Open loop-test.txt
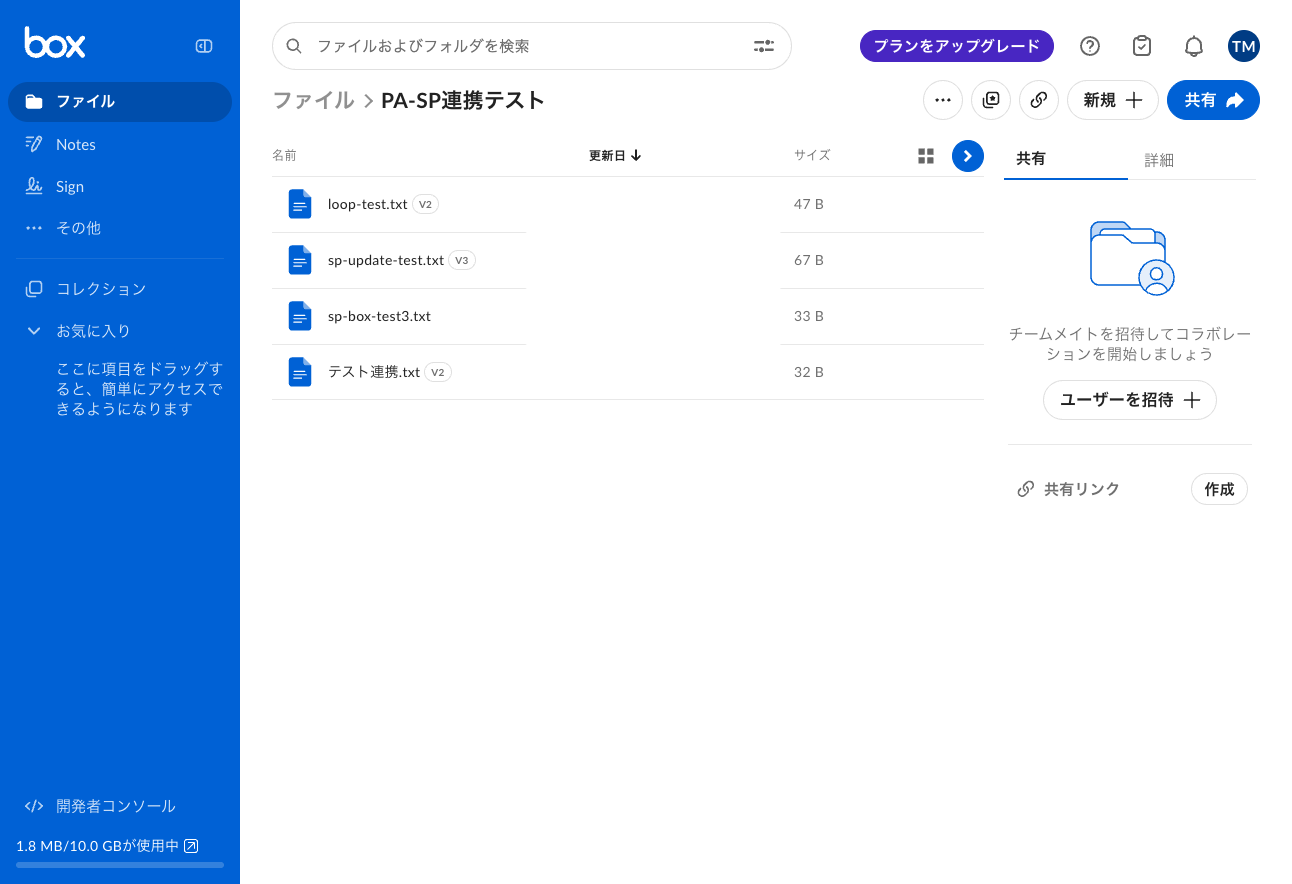The width and height of the screenshot is (1292, 884). click(368, 204)
